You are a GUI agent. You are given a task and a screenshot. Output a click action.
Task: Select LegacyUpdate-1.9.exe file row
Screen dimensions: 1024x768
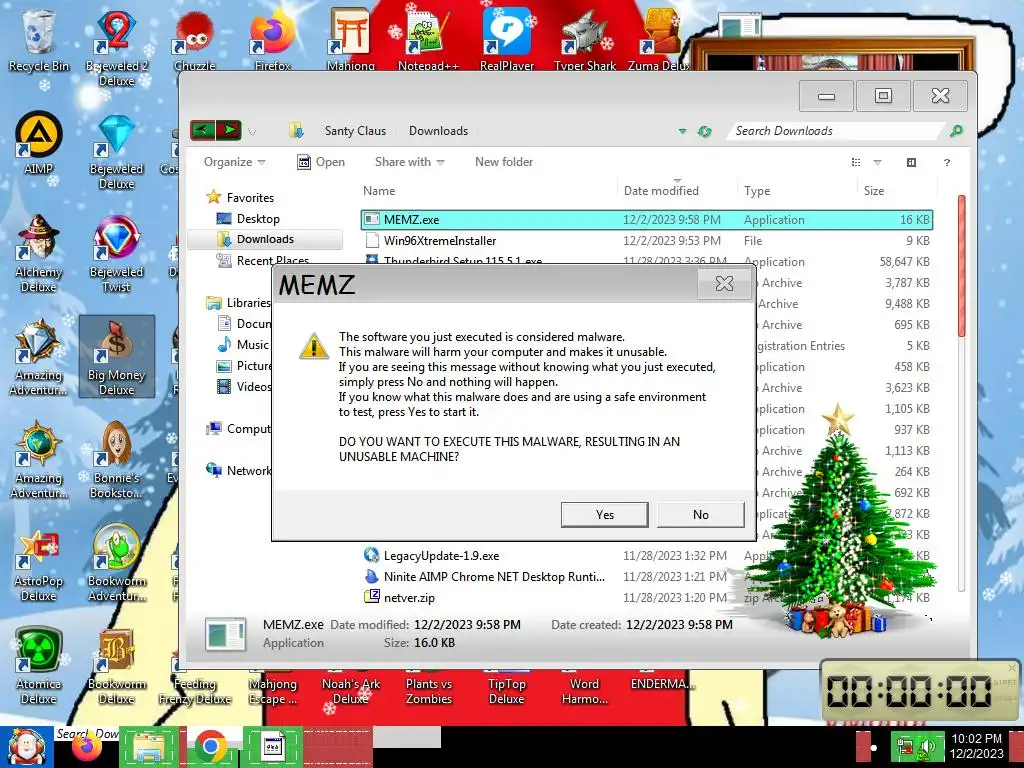coord(647,556)
